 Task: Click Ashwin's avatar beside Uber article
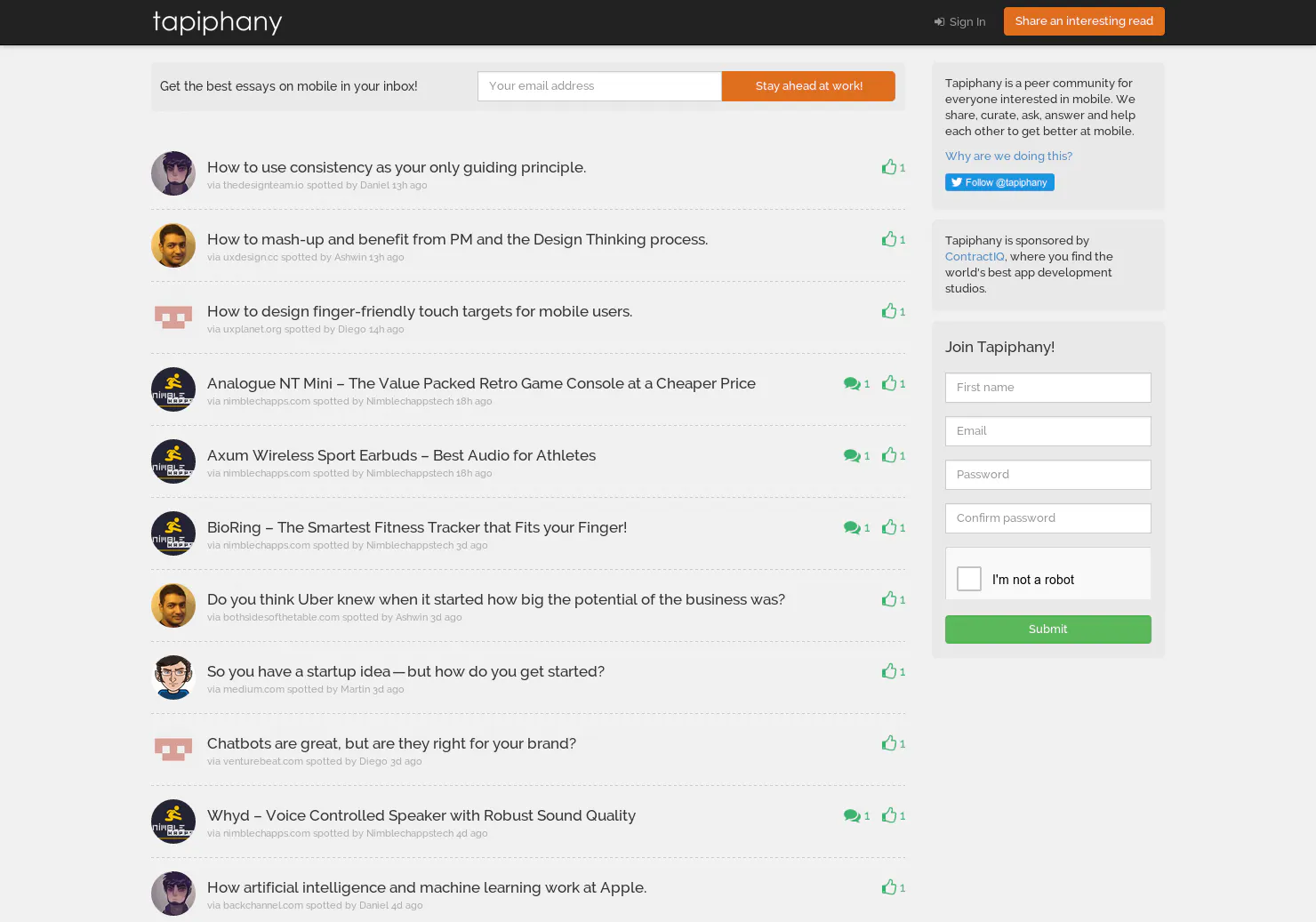(173, 605)
